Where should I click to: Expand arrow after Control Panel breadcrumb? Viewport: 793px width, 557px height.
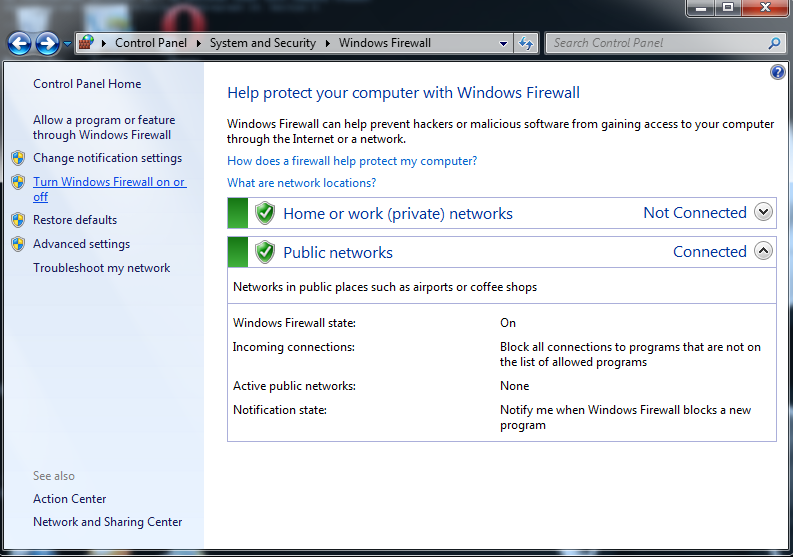[x=199, y=44]
